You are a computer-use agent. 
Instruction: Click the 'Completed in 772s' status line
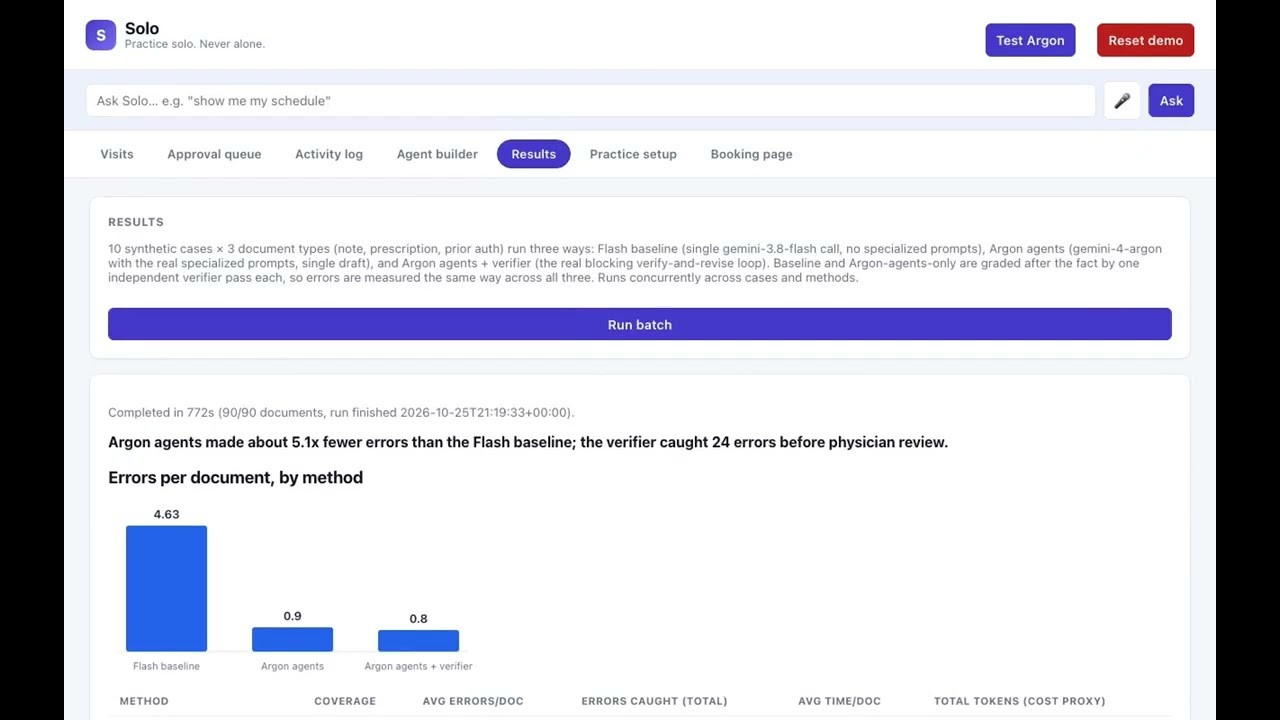click(341, 412)
